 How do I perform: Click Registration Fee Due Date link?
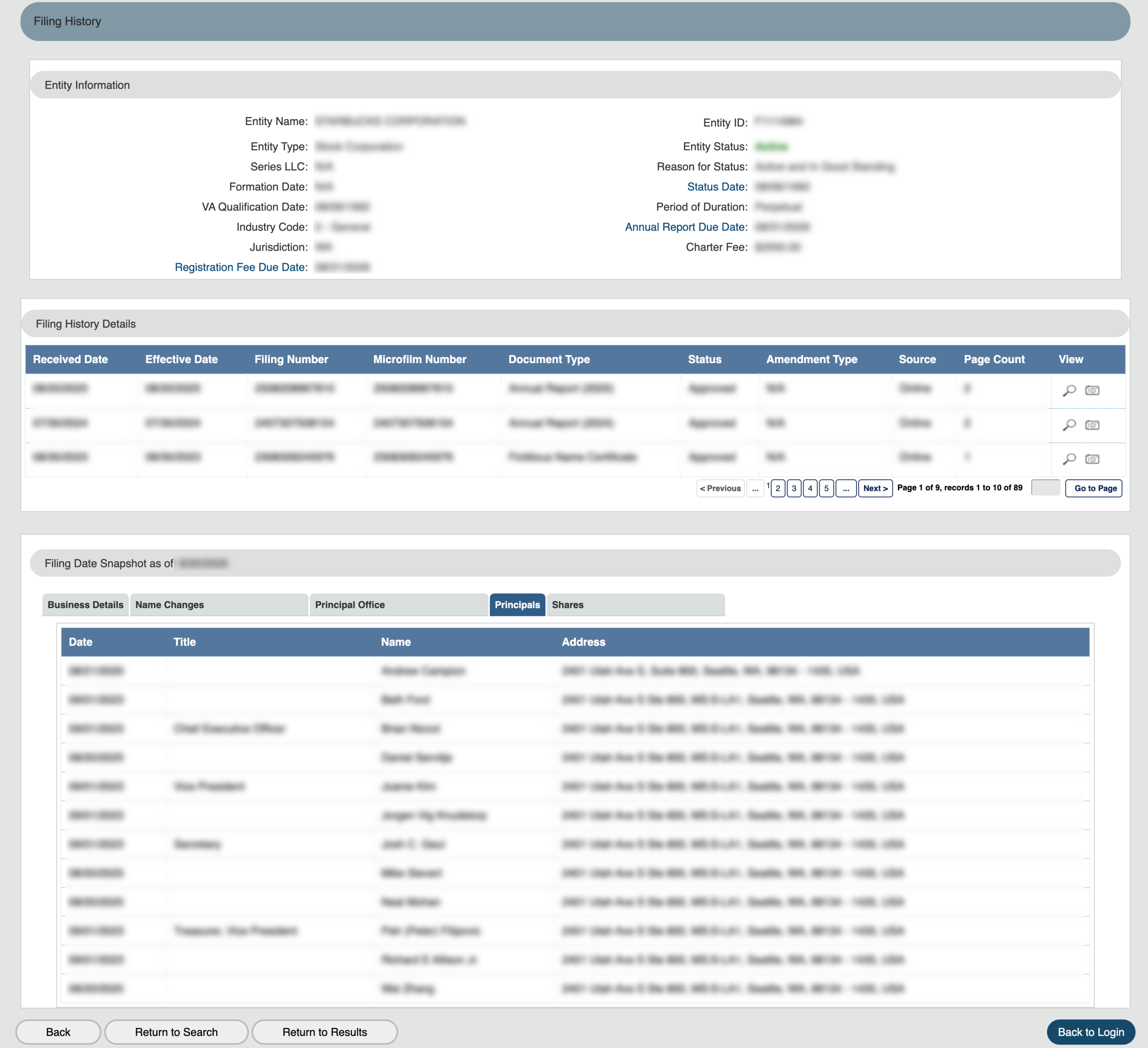pyautogui.click(x=241, y=267)
